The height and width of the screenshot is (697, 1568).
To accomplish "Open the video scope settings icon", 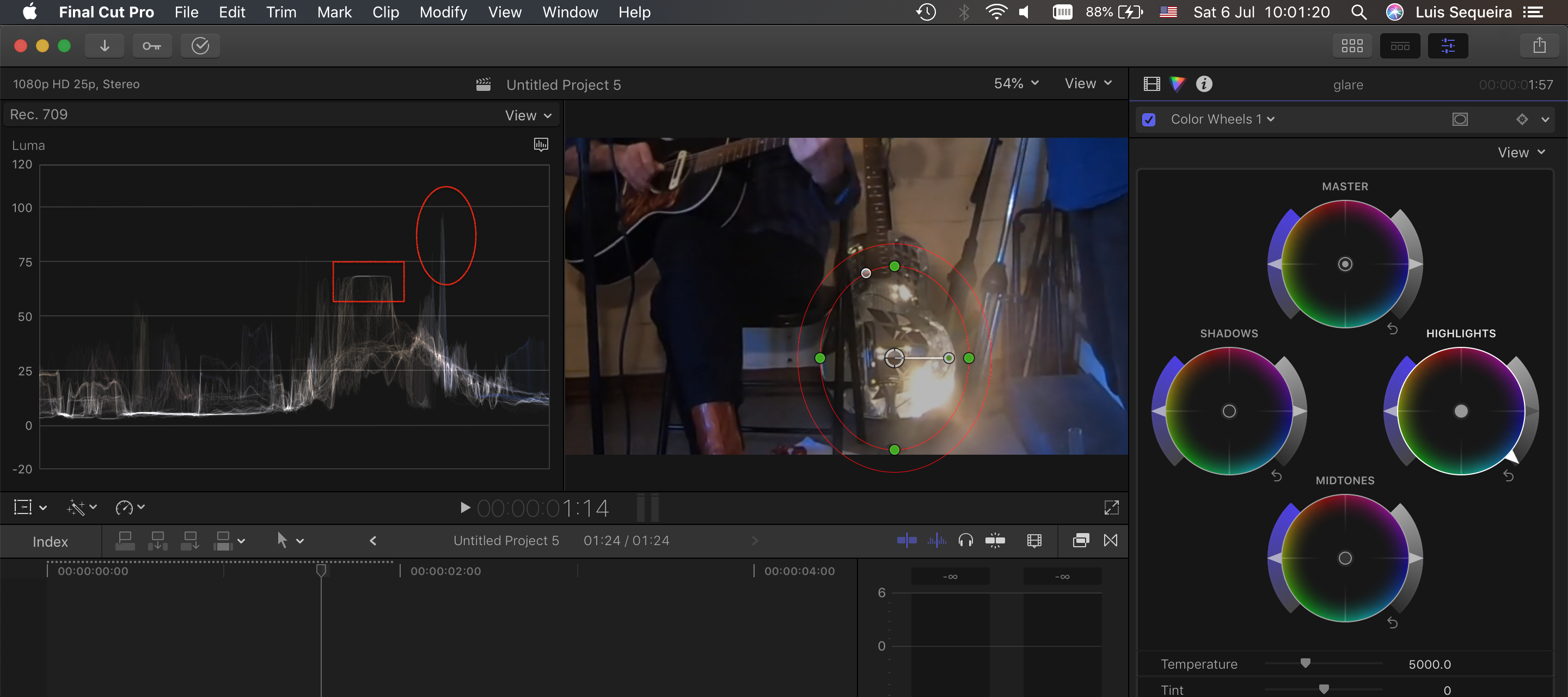I will click(541, 144).
